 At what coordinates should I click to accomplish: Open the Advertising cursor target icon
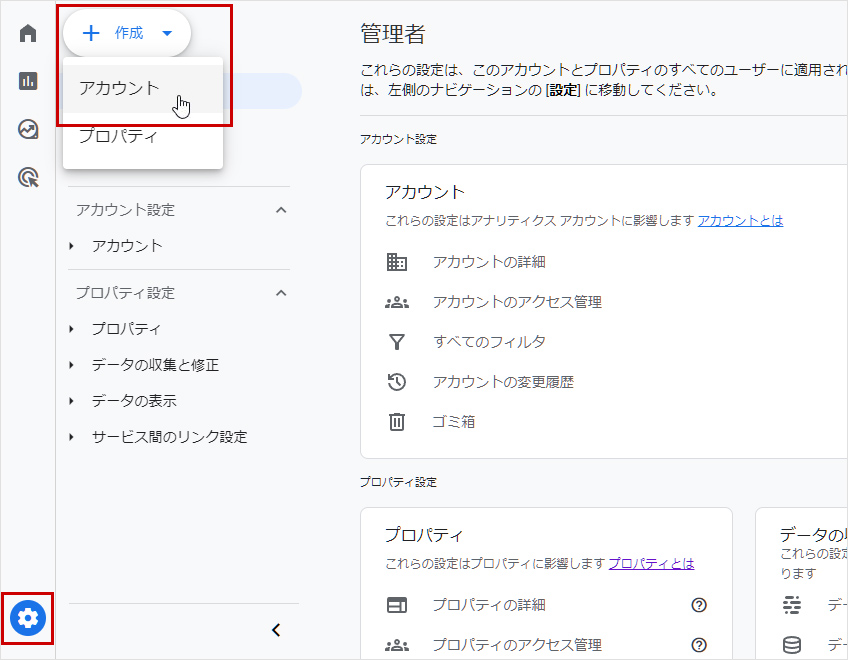click(x=28, y=178)
